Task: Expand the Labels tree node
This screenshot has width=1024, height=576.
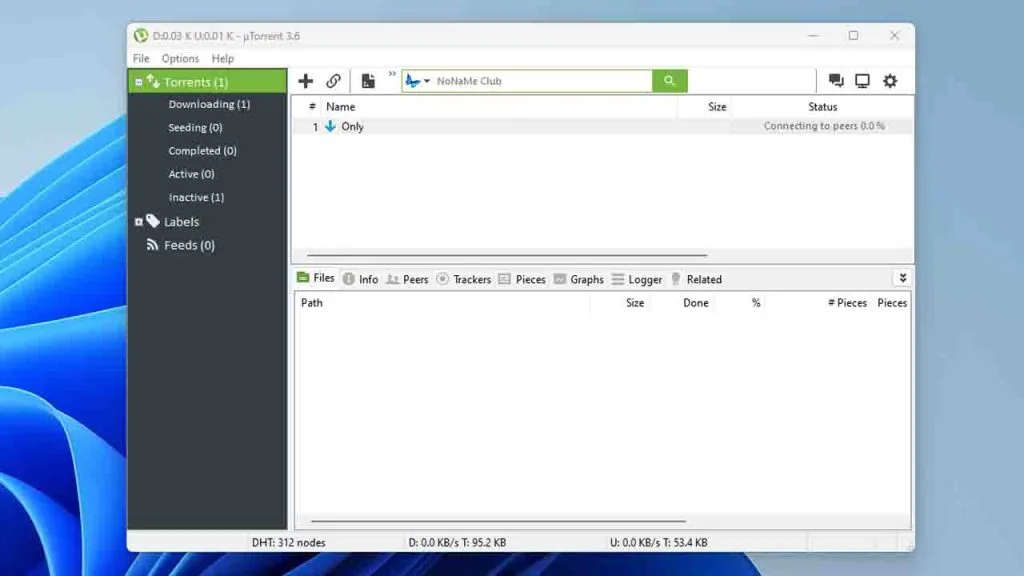Action: coord(138,222)
